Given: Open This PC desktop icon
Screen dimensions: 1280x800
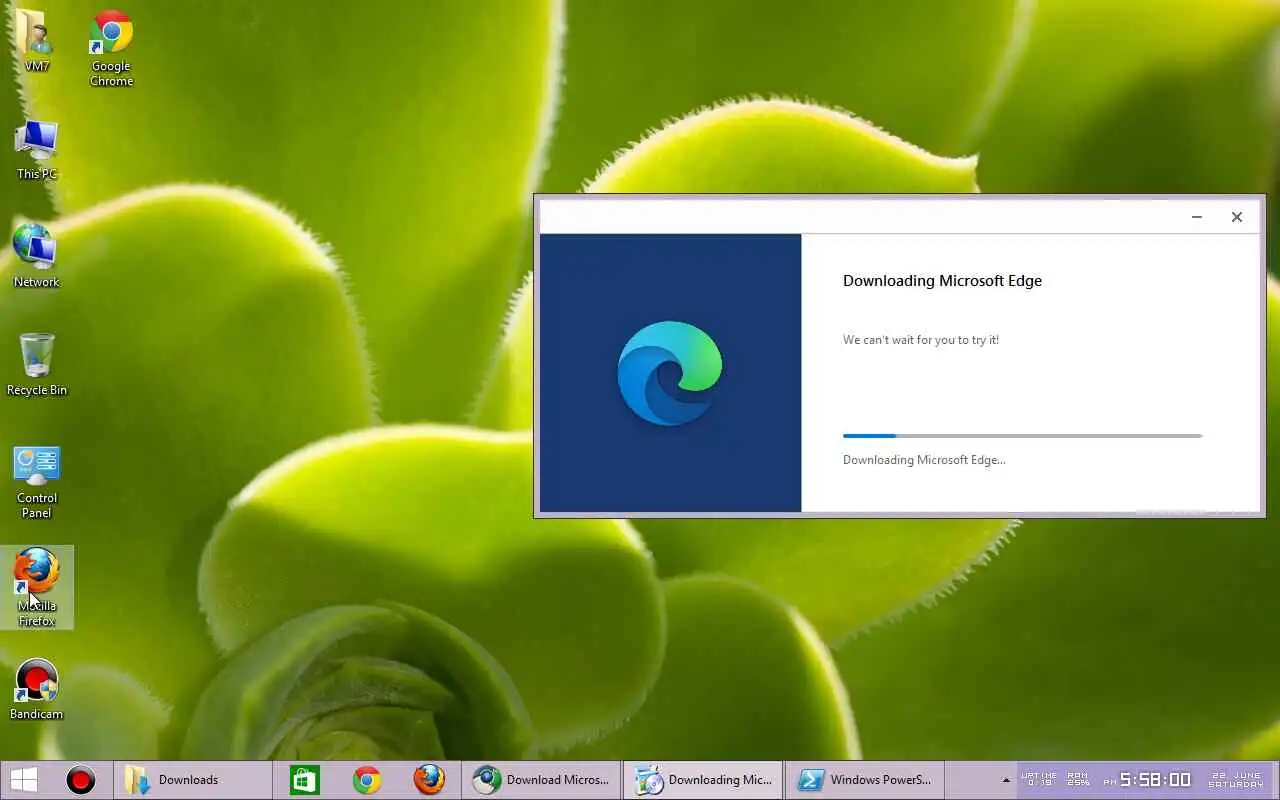Looking at the screenshot, I should click(36, 150).
